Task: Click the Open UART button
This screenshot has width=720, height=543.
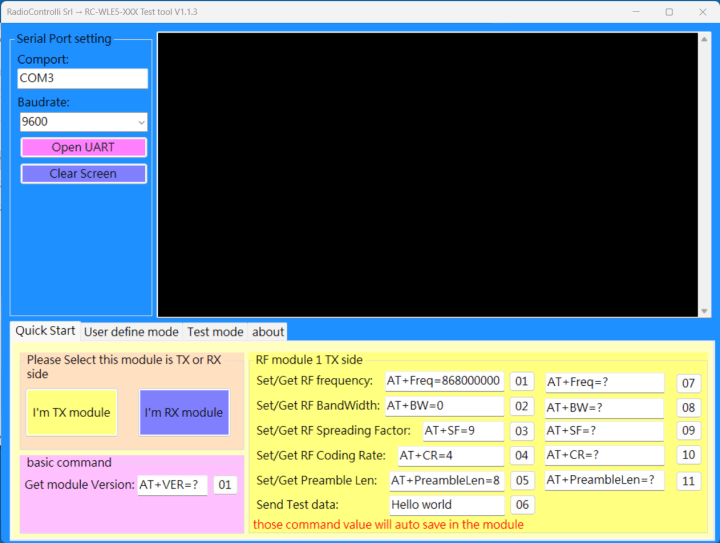Action: point(83,147)
